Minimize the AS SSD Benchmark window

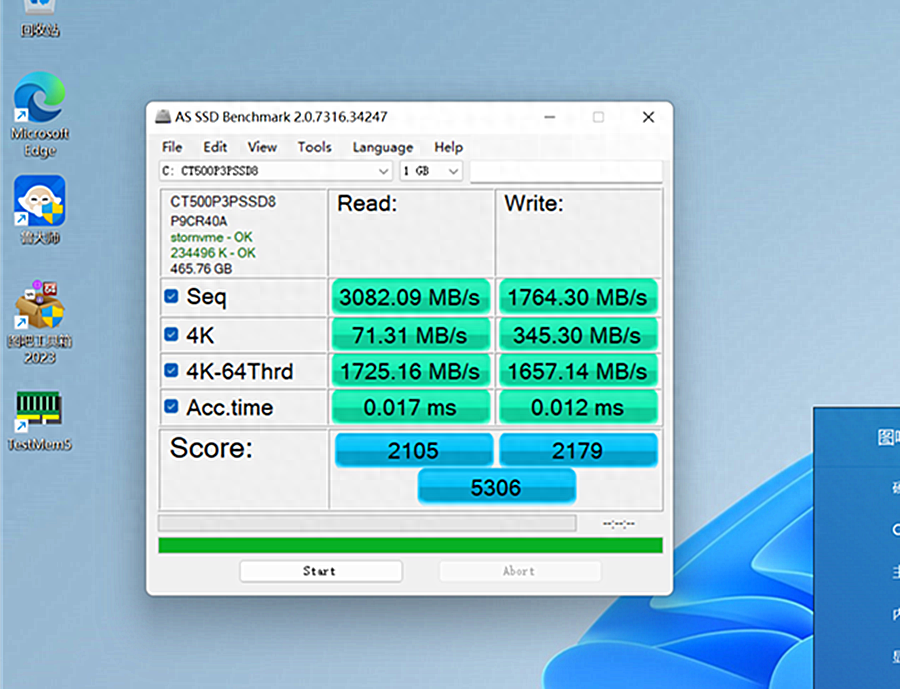coord(550,117)
